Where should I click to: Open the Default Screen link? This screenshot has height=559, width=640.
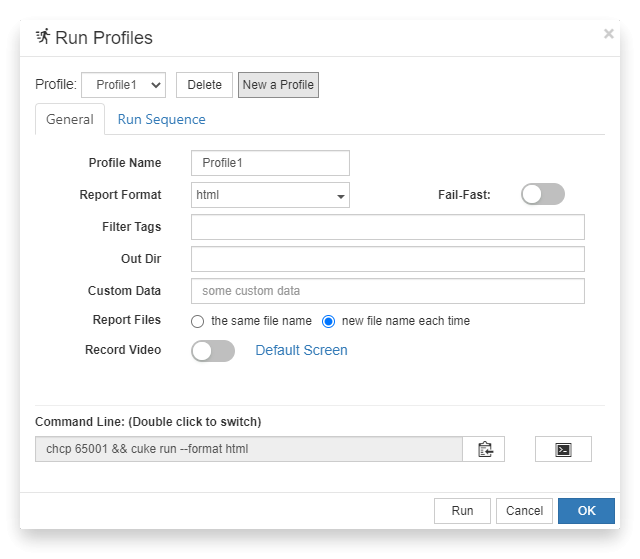click(301, 350)
